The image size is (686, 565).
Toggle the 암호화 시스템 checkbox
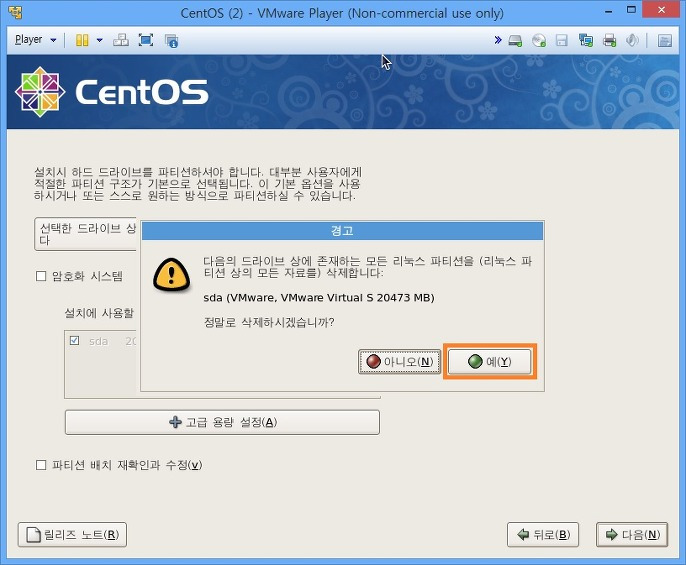tap(41, 276)
